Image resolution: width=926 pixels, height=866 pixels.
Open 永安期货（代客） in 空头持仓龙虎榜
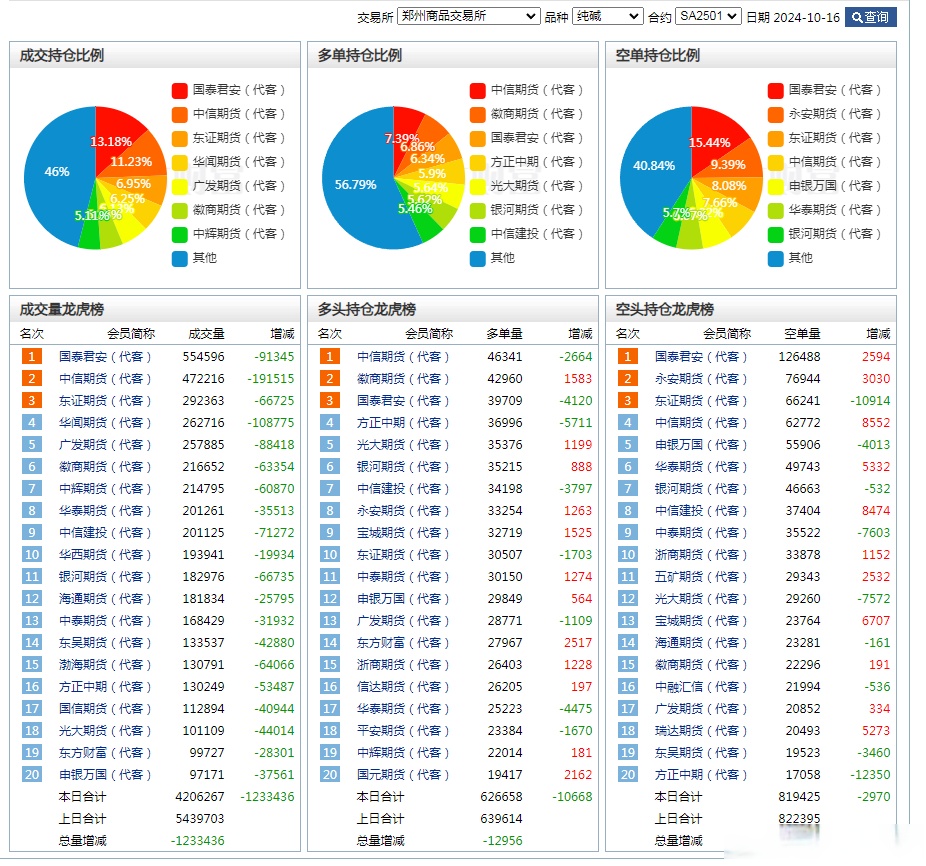pos(701,379)
